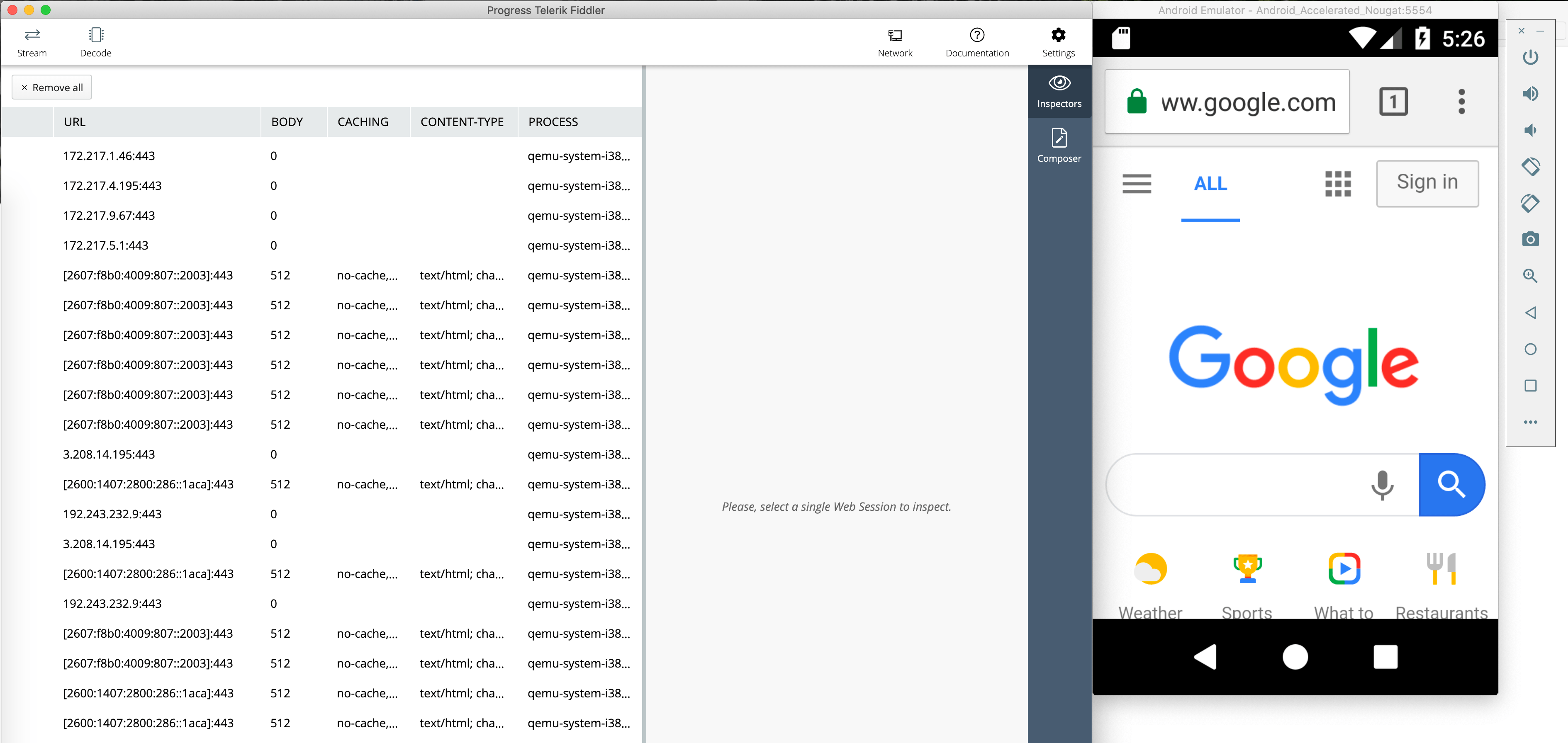Open the What to watch shortcut
The height and width of the screenshot is (743, 1568).
click(1344, 585)
